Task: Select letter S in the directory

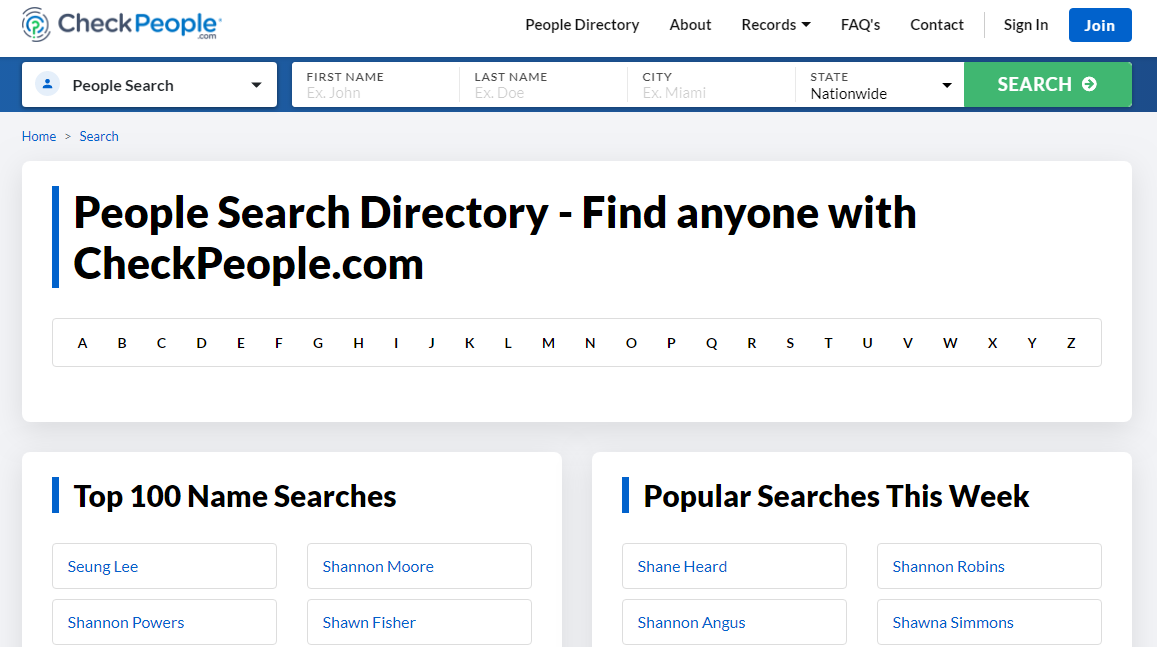Action: [790, 343]
